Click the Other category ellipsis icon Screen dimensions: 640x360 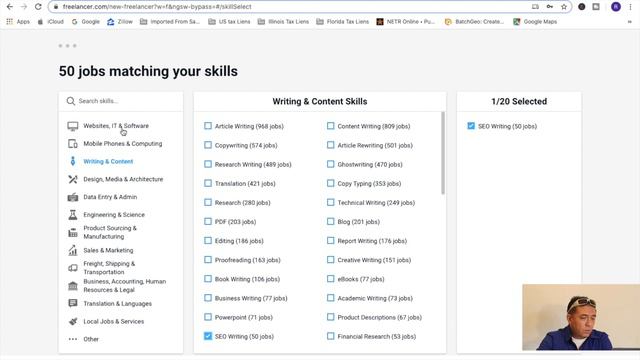pos(73,339)
